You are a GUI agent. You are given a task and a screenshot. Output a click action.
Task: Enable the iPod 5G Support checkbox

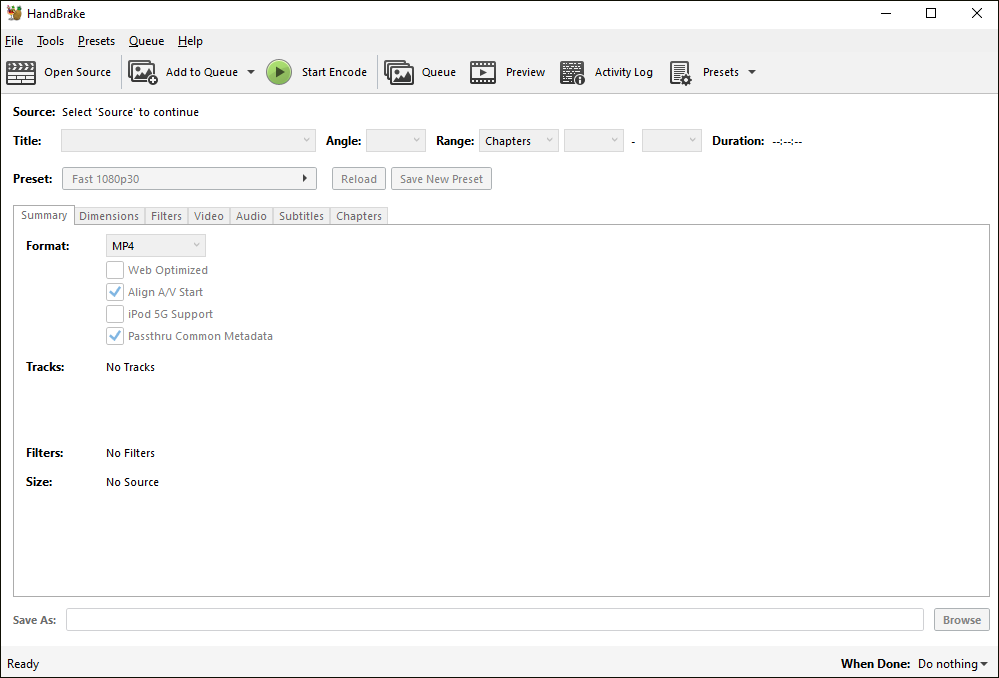pos(115,314)
